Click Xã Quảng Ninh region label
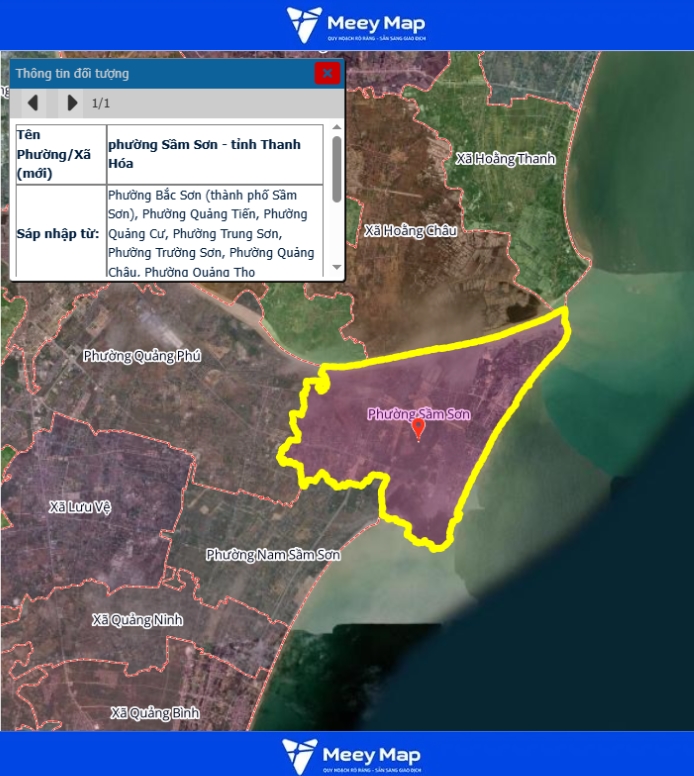The width and height of the screenshot is (694, 776). pos(137,619)
